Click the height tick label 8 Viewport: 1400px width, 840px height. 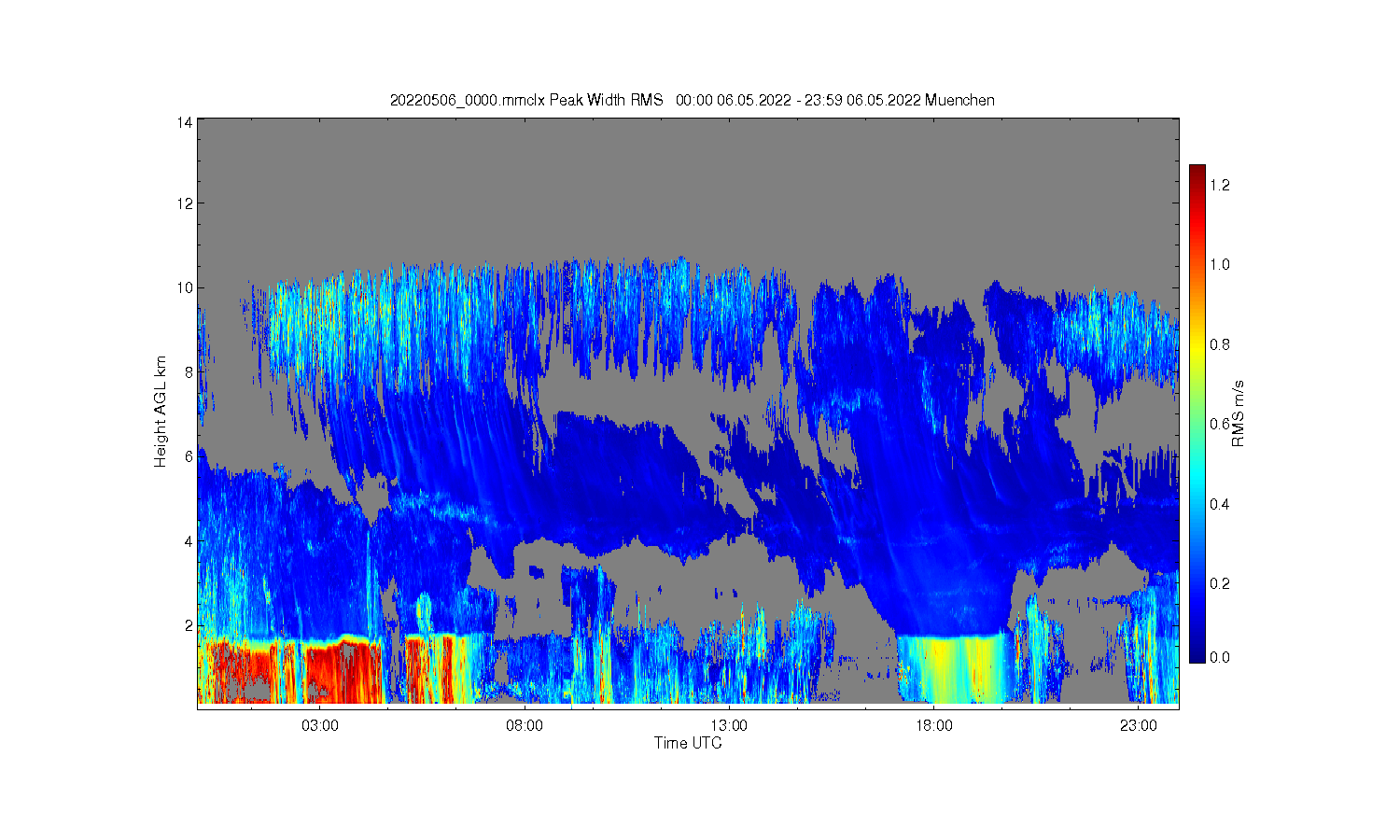189,371
